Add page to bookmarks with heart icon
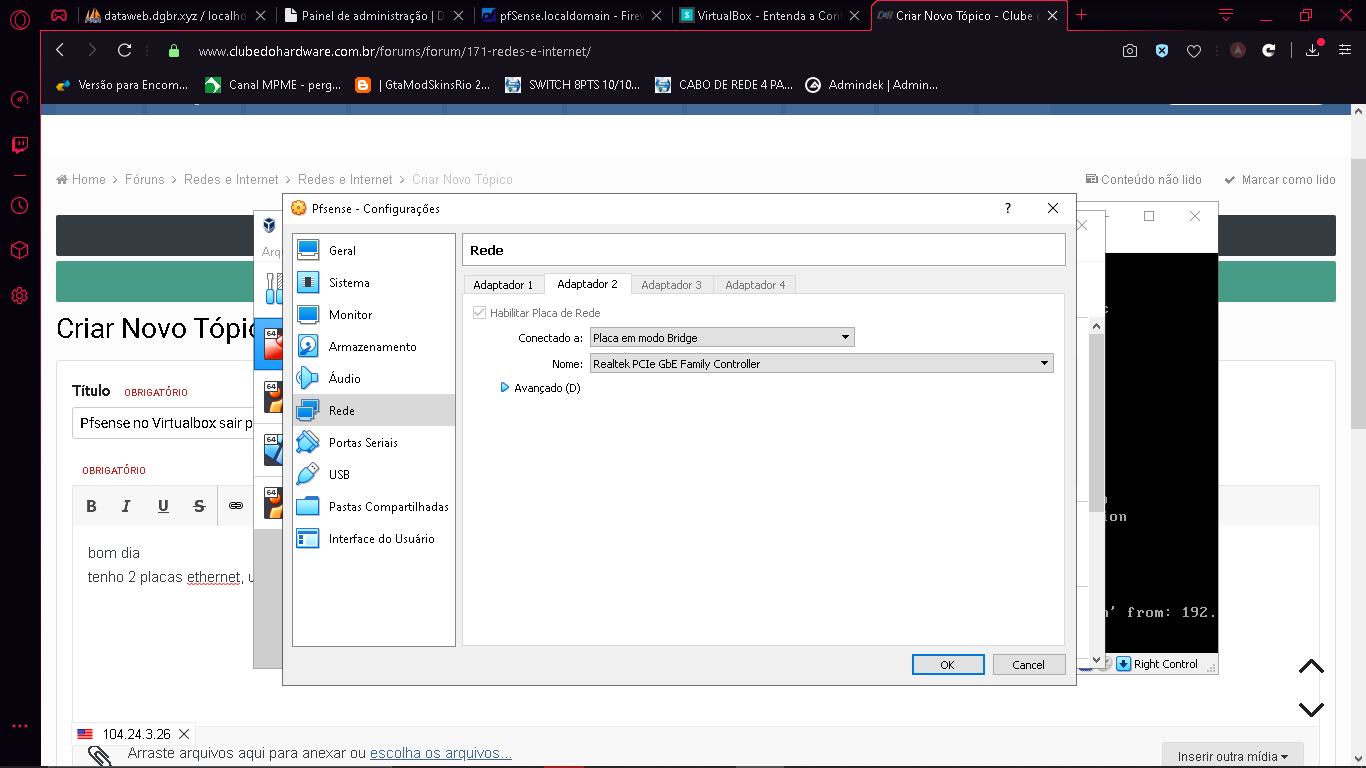1366x768 pixels. [1194, 51]
